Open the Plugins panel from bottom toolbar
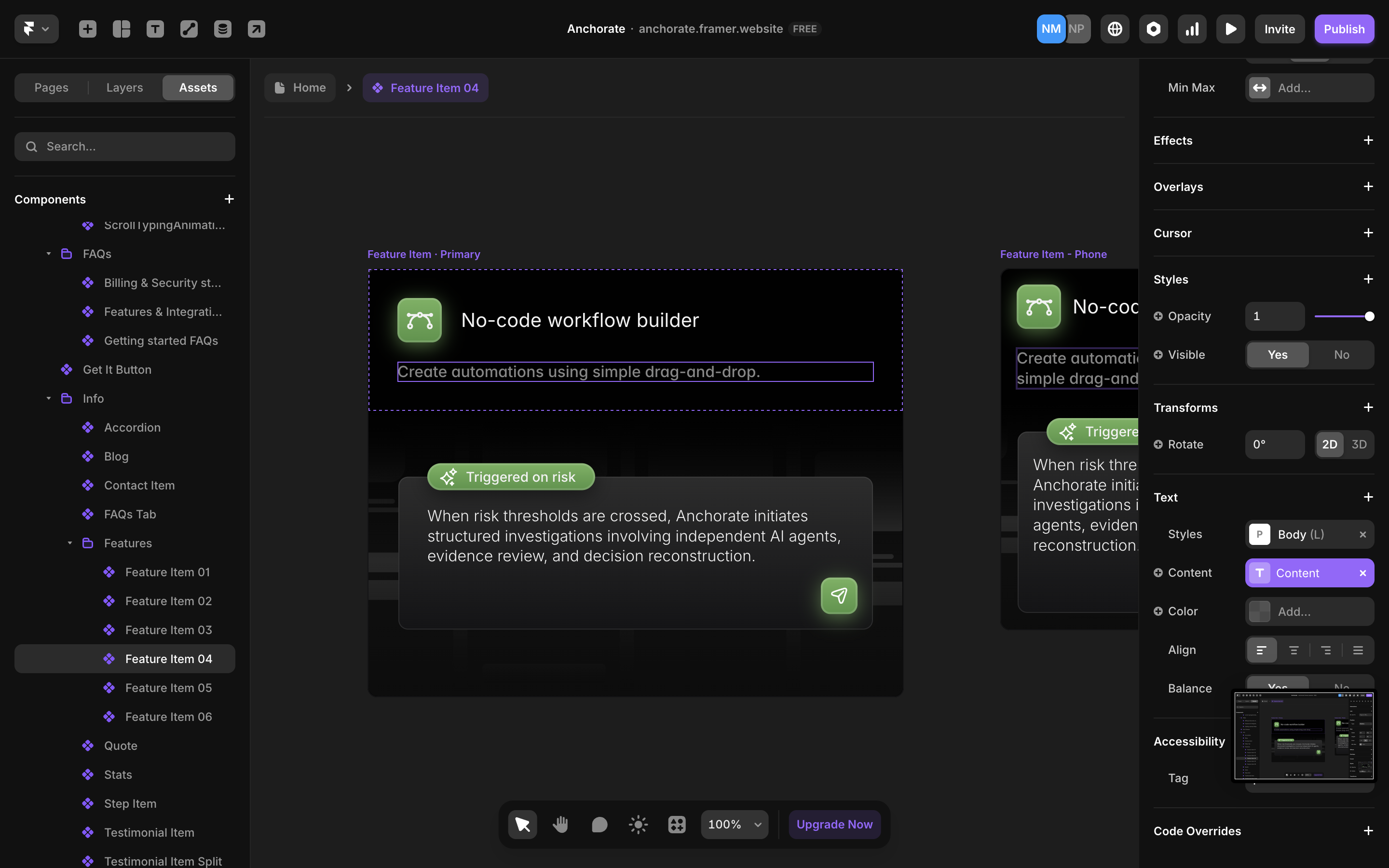The image size is (1389, 868). tap(676, 824)
